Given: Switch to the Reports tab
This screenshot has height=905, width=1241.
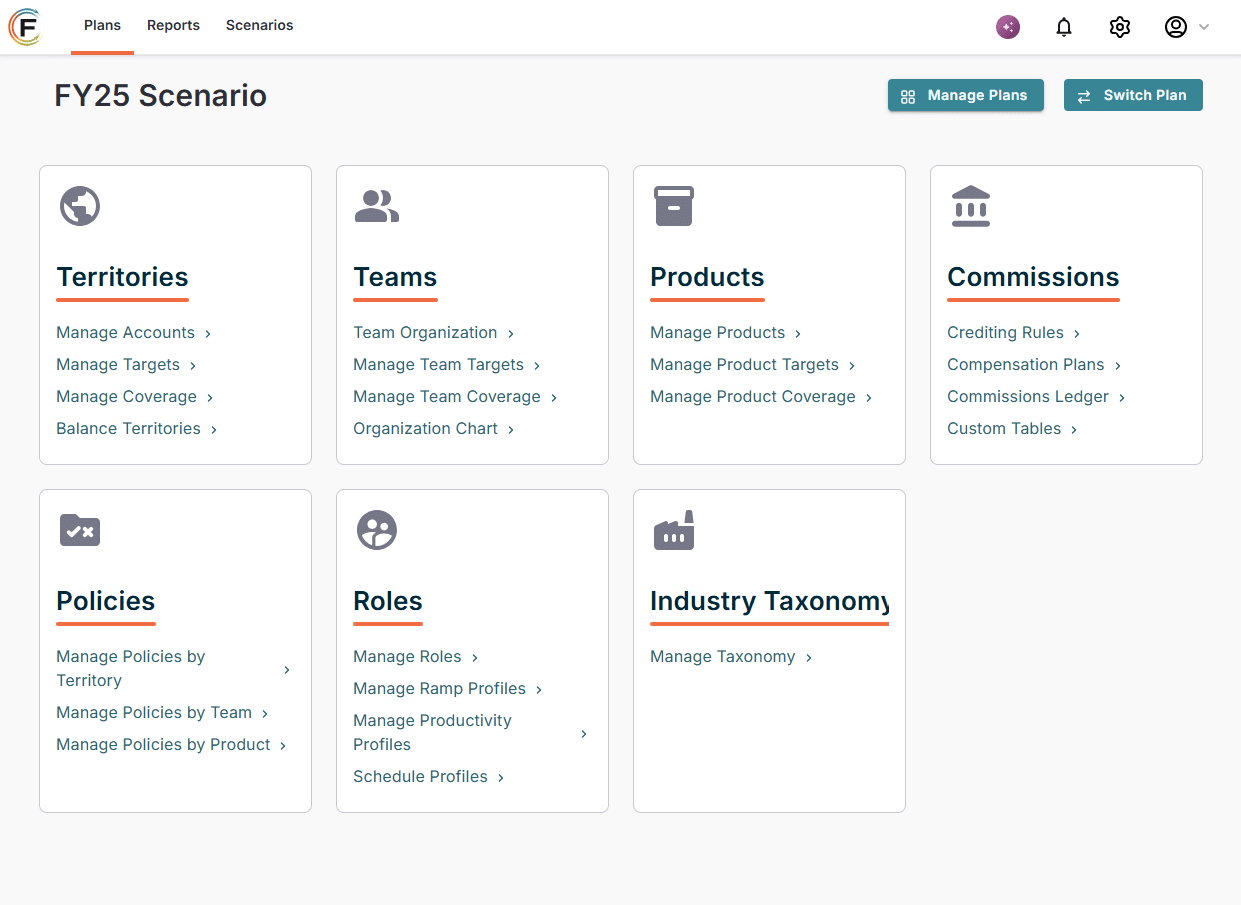Looking at the screenshot, I should point(173,26).
